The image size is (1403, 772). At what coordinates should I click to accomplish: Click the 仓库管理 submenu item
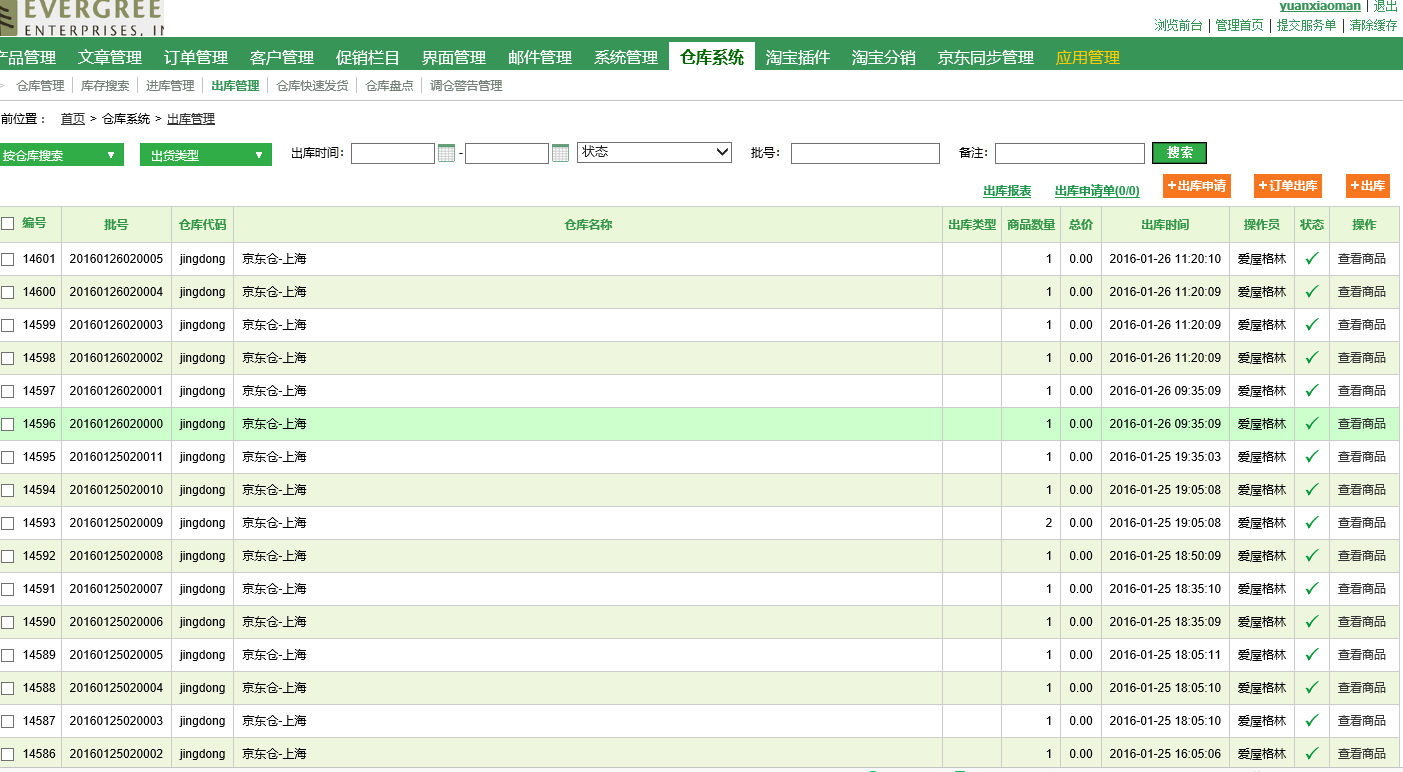pyautogui.click(x=40, y=86)
